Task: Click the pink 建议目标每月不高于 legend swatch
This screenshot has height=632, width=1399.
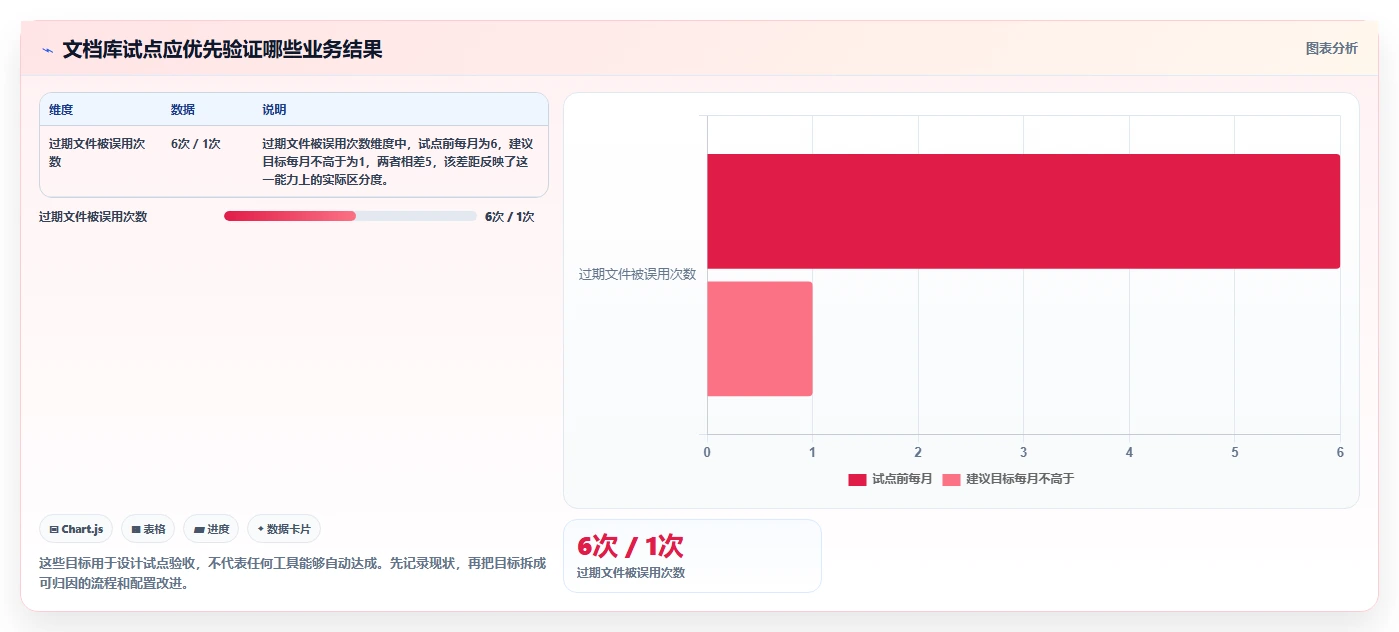Action: tap(951, 479)
